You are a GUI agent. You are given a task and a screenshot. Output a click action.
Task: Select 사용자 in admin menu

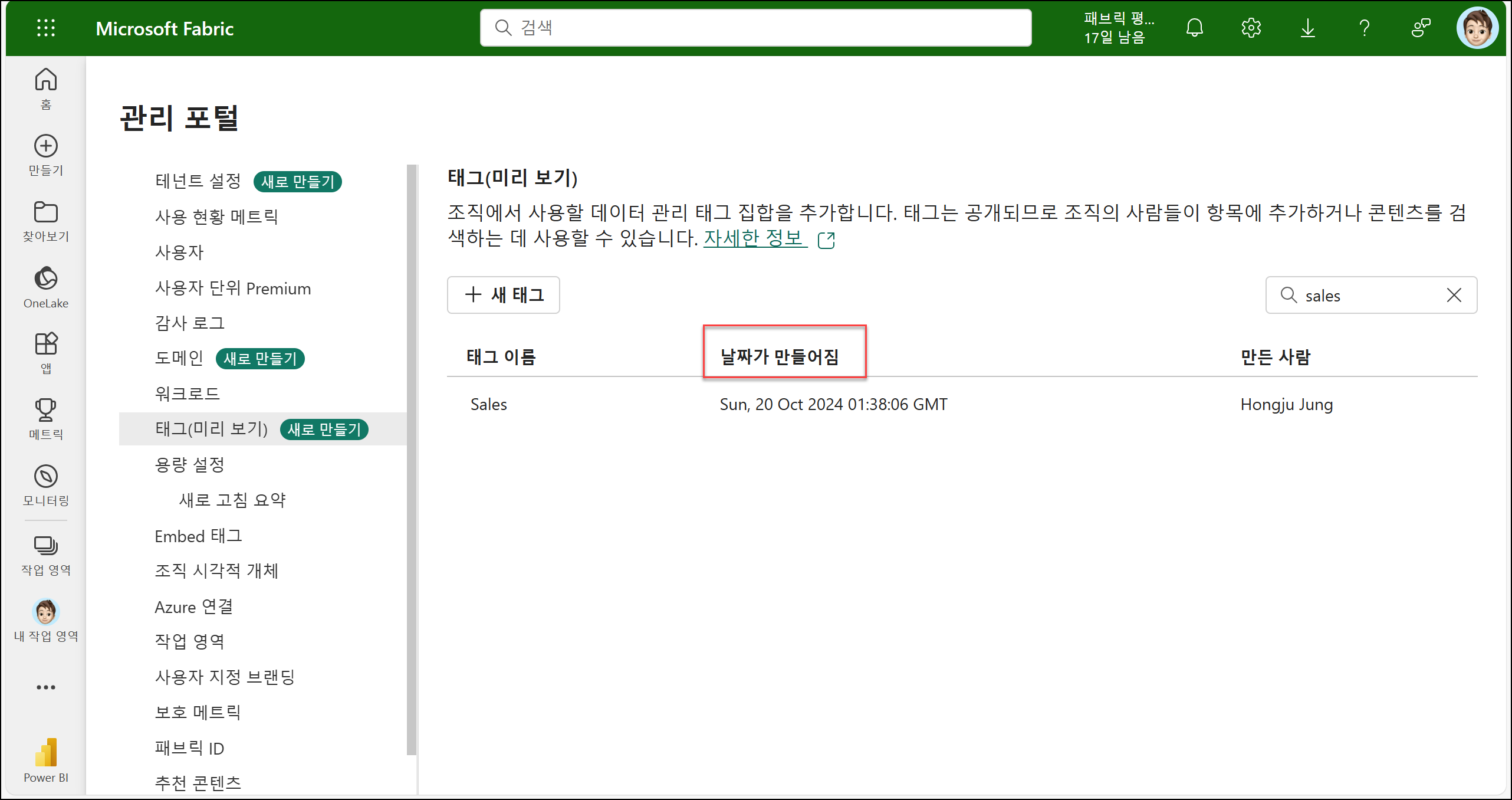tap(179, 252)
